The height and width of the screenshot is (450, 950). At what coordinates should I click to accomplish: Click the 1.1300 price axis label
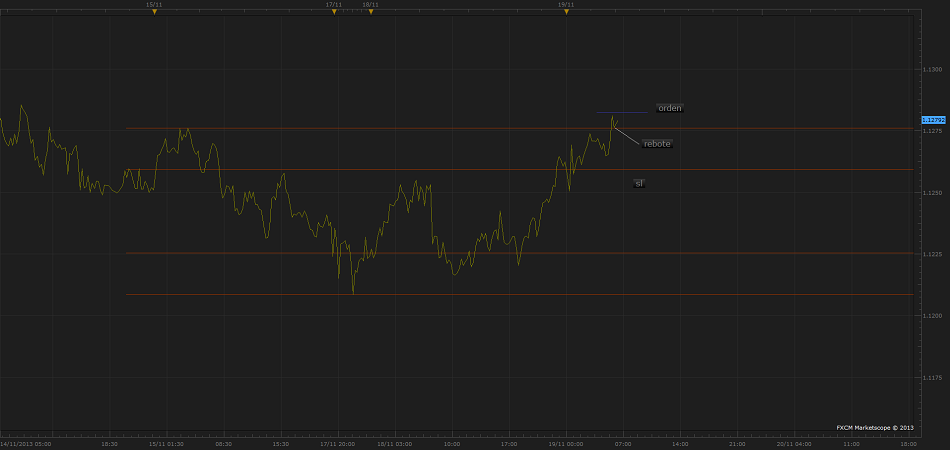932,69
